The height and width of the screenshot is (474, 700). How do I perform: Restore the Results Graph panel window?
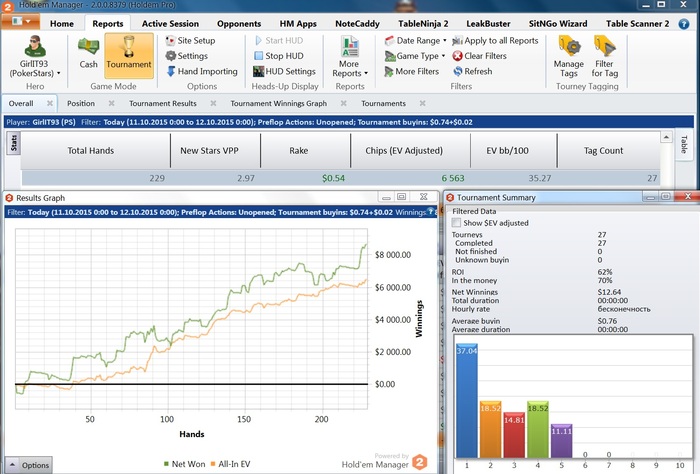click(x=402, y=197)
